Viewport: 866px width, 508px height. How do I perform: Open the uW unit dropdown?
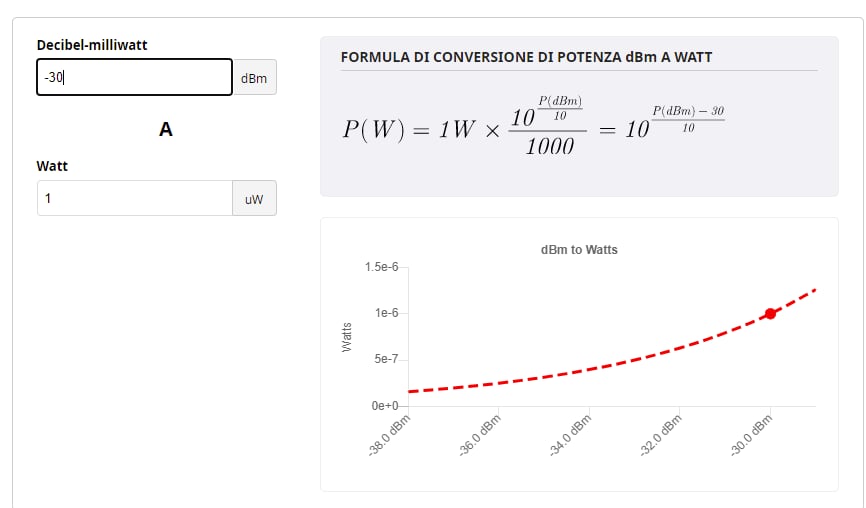(254, 199)
